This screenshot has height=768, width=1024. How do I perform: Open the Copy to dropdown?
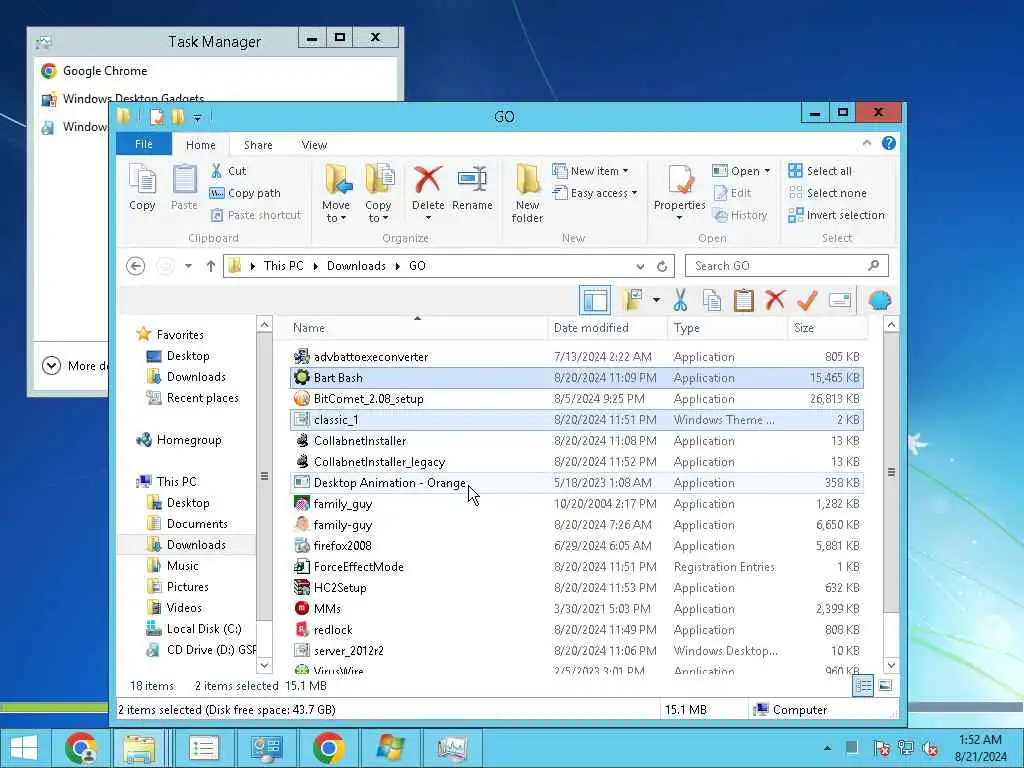coord(378,193)
